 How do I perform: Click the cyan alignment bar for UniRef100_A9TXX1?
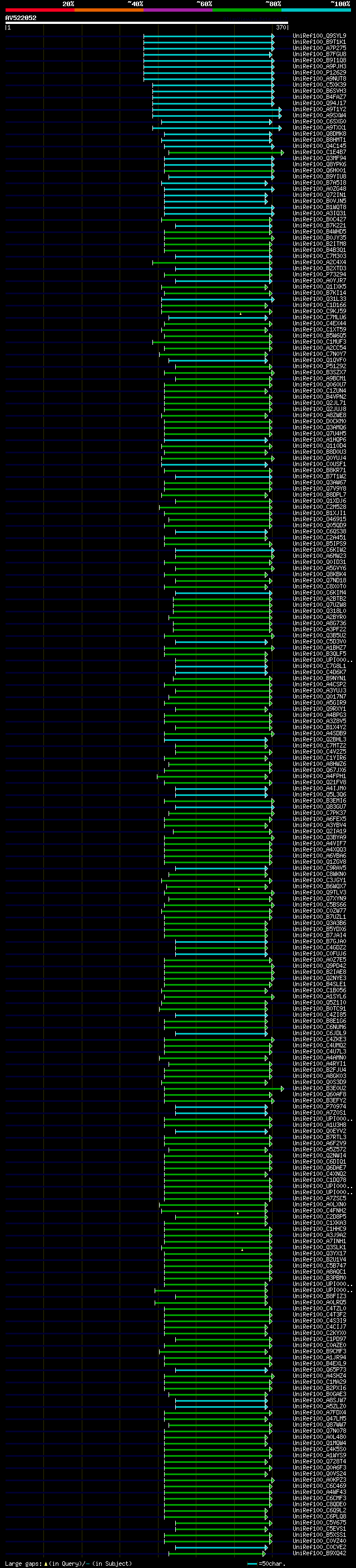tap(217, 128)
